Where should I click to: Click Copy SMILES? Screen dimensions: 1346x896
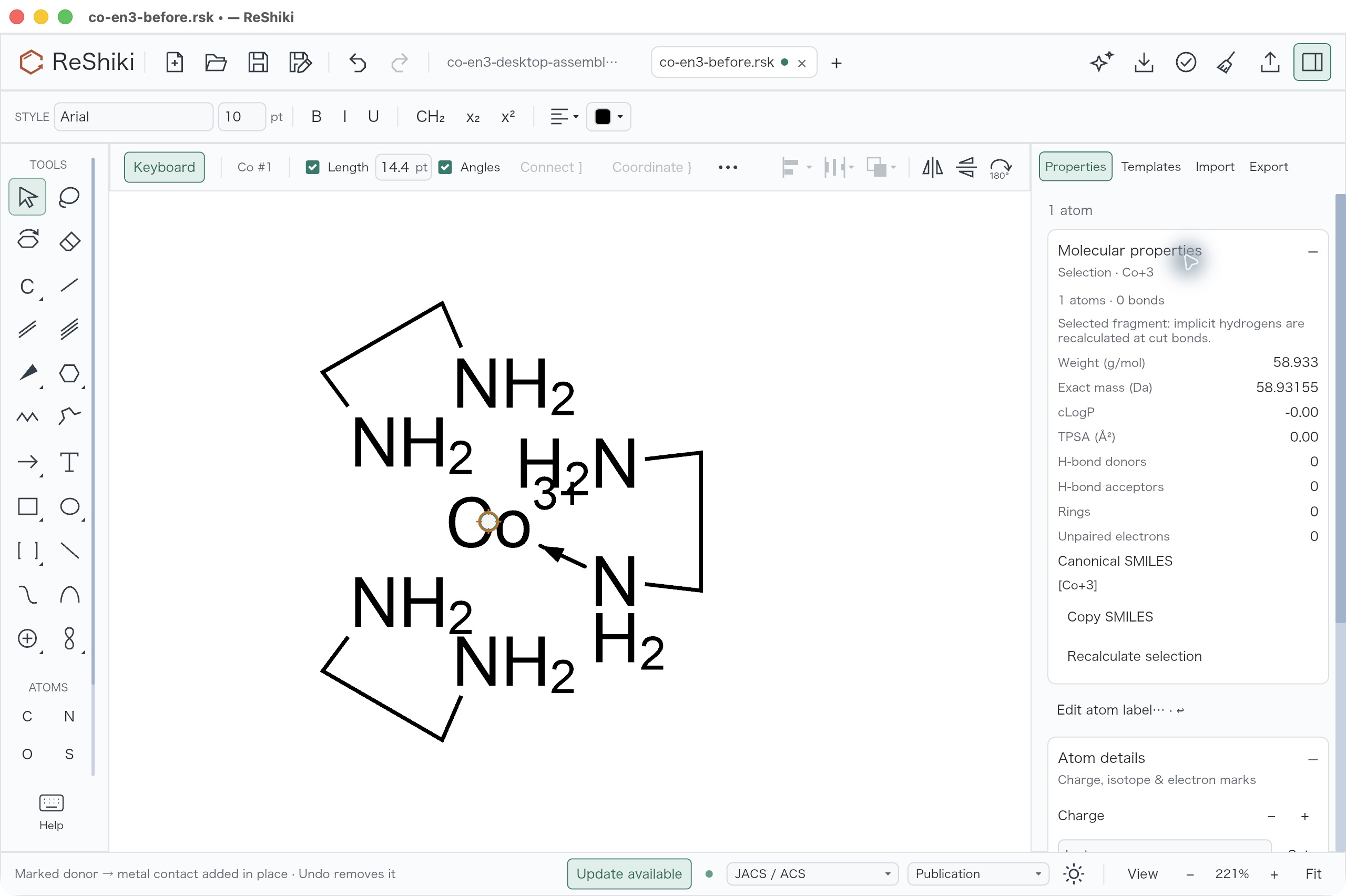(x=1109, y=617)
